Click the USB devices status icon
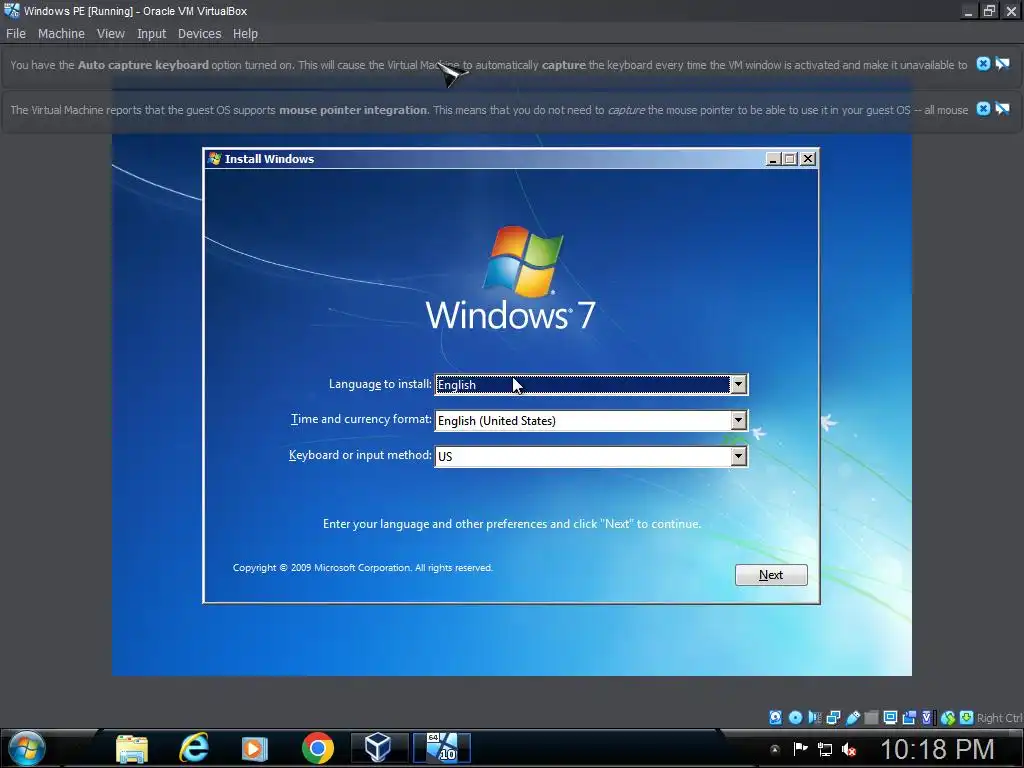Screen dimensions: 1024x768 [853, 718]
